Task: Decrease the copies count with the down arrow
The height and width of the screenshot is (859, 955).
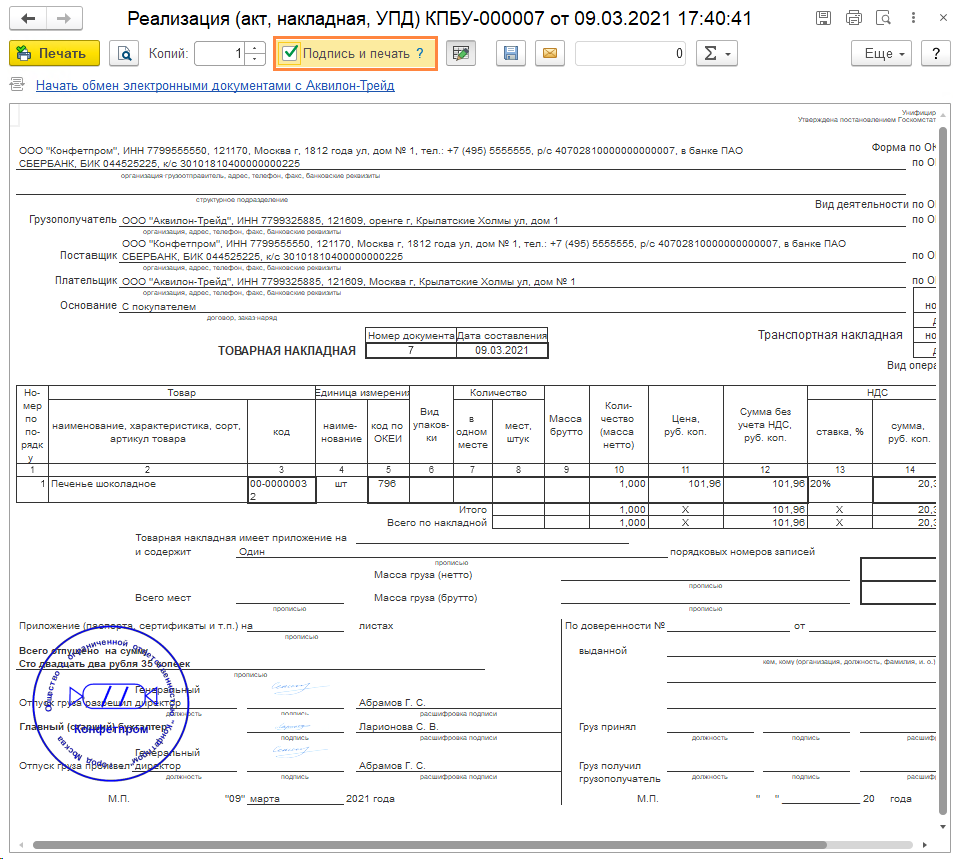Action: [x=255, y=59]
